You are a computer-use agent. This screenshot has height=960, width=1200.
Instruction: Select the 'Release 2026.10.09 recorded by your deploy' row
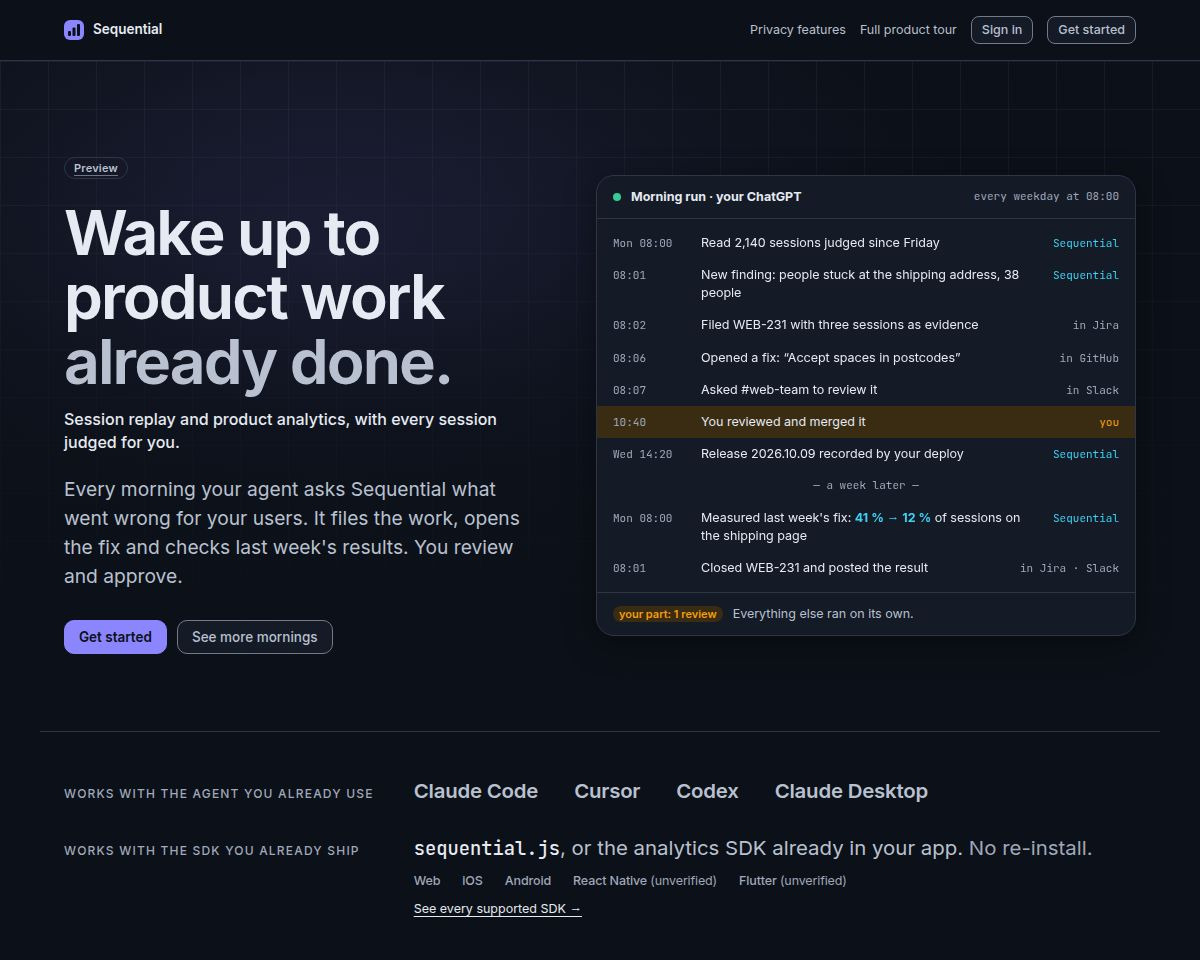[866, 454]
